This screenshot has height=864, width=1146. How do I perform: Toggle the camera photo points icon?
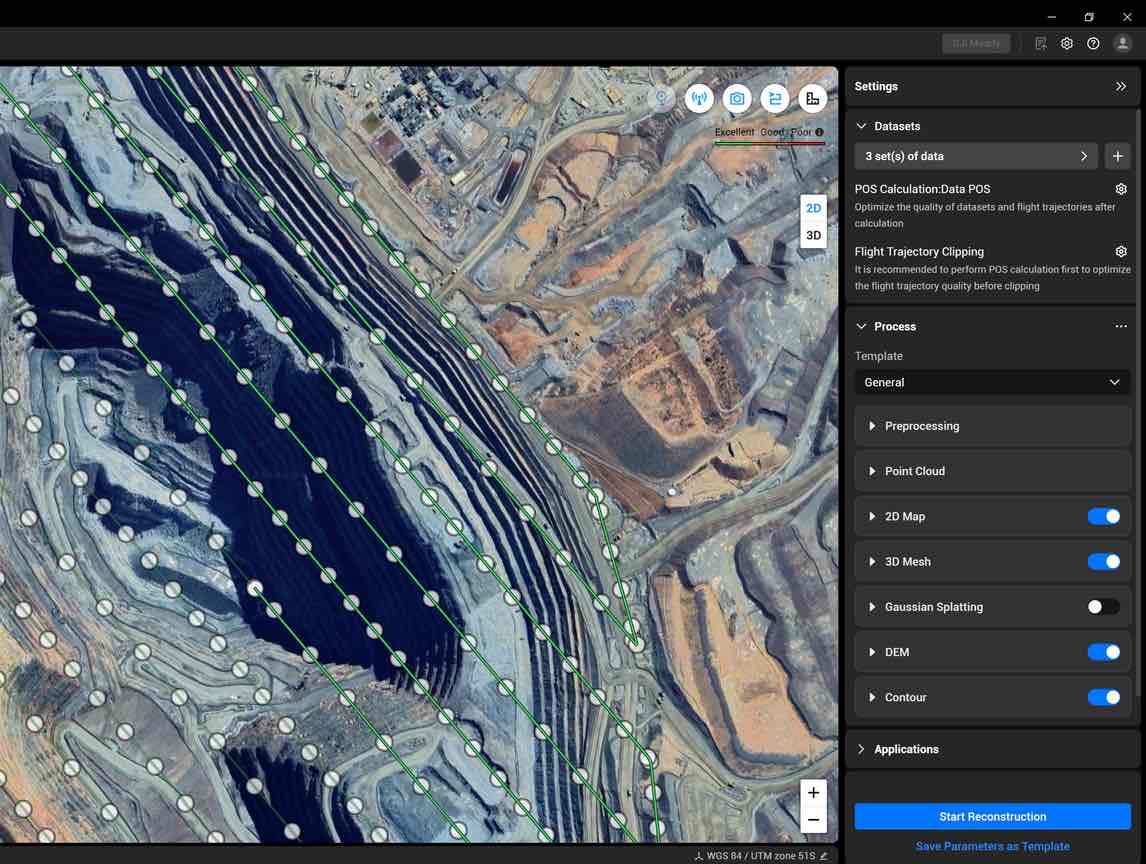pyautogui.click(x=737, y=98)
